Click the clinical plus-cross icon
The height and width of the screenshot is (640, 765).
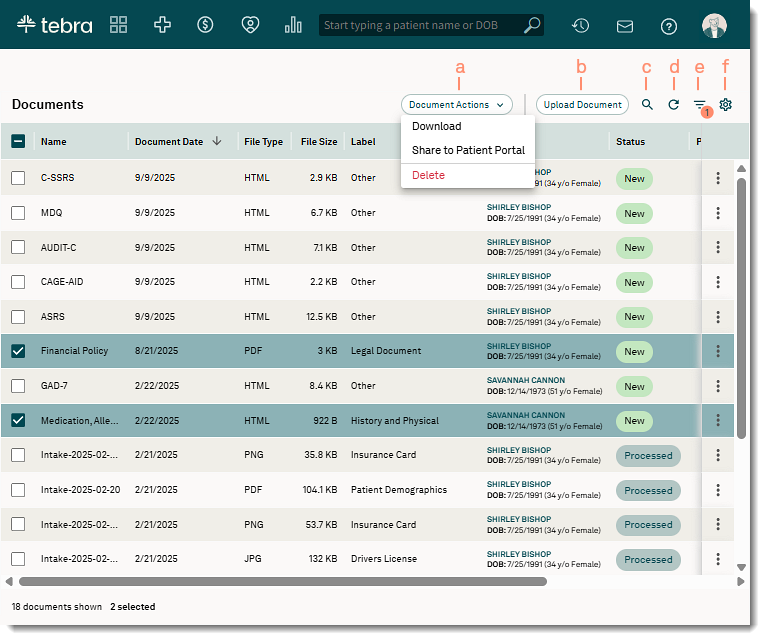click(162, 25)
